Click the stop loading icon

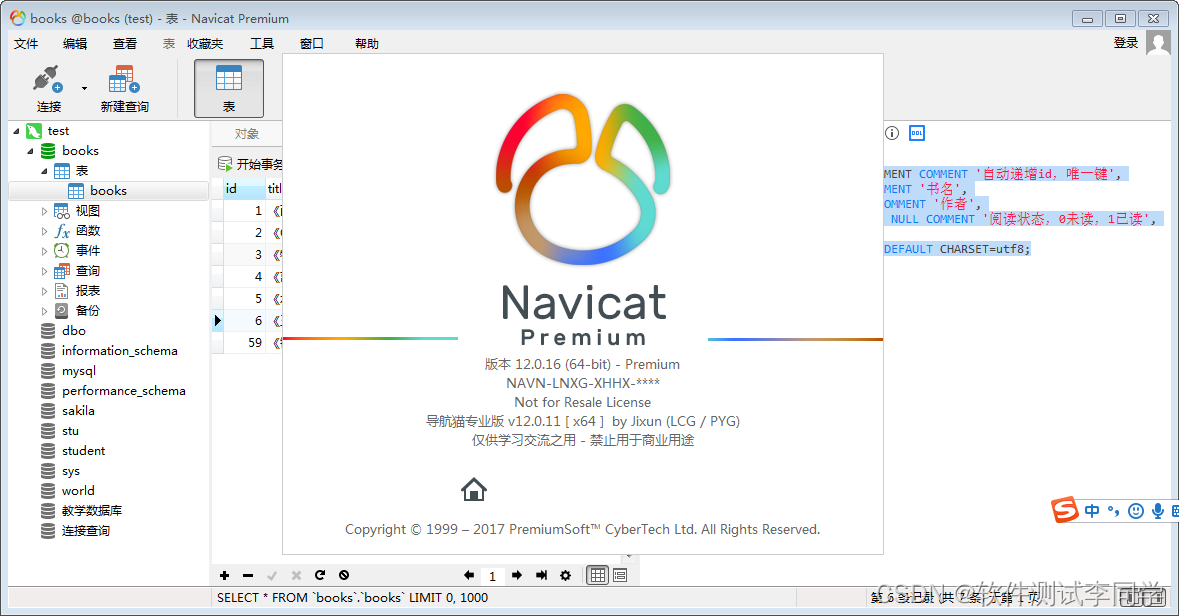[x=344, y=575]
